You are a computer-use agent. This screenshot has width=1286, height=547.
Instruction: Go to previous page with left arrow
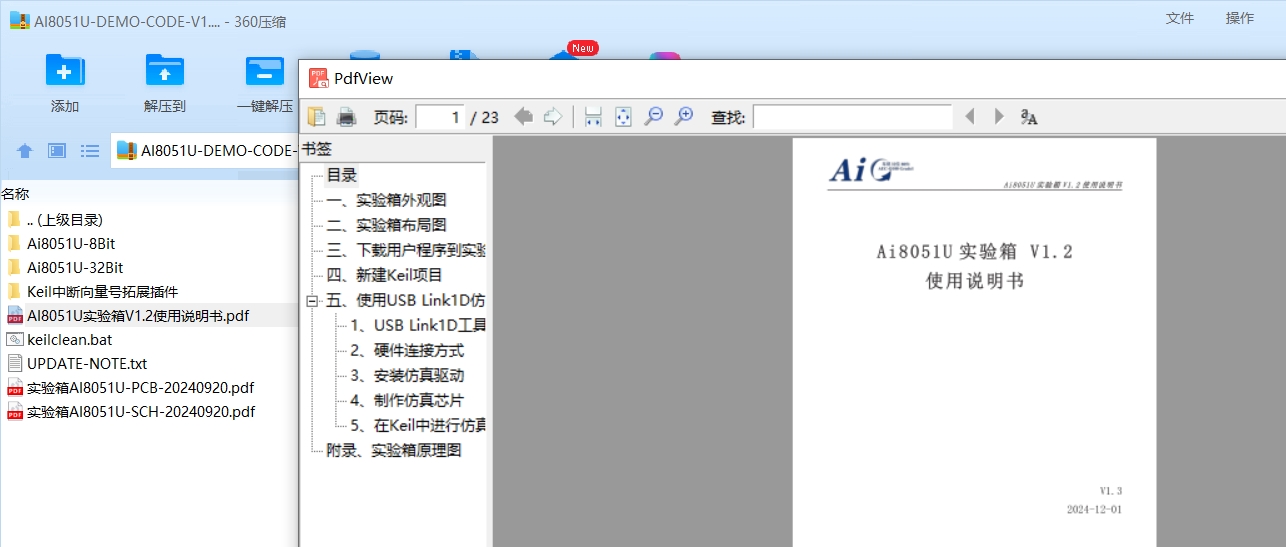pos(523,117)
